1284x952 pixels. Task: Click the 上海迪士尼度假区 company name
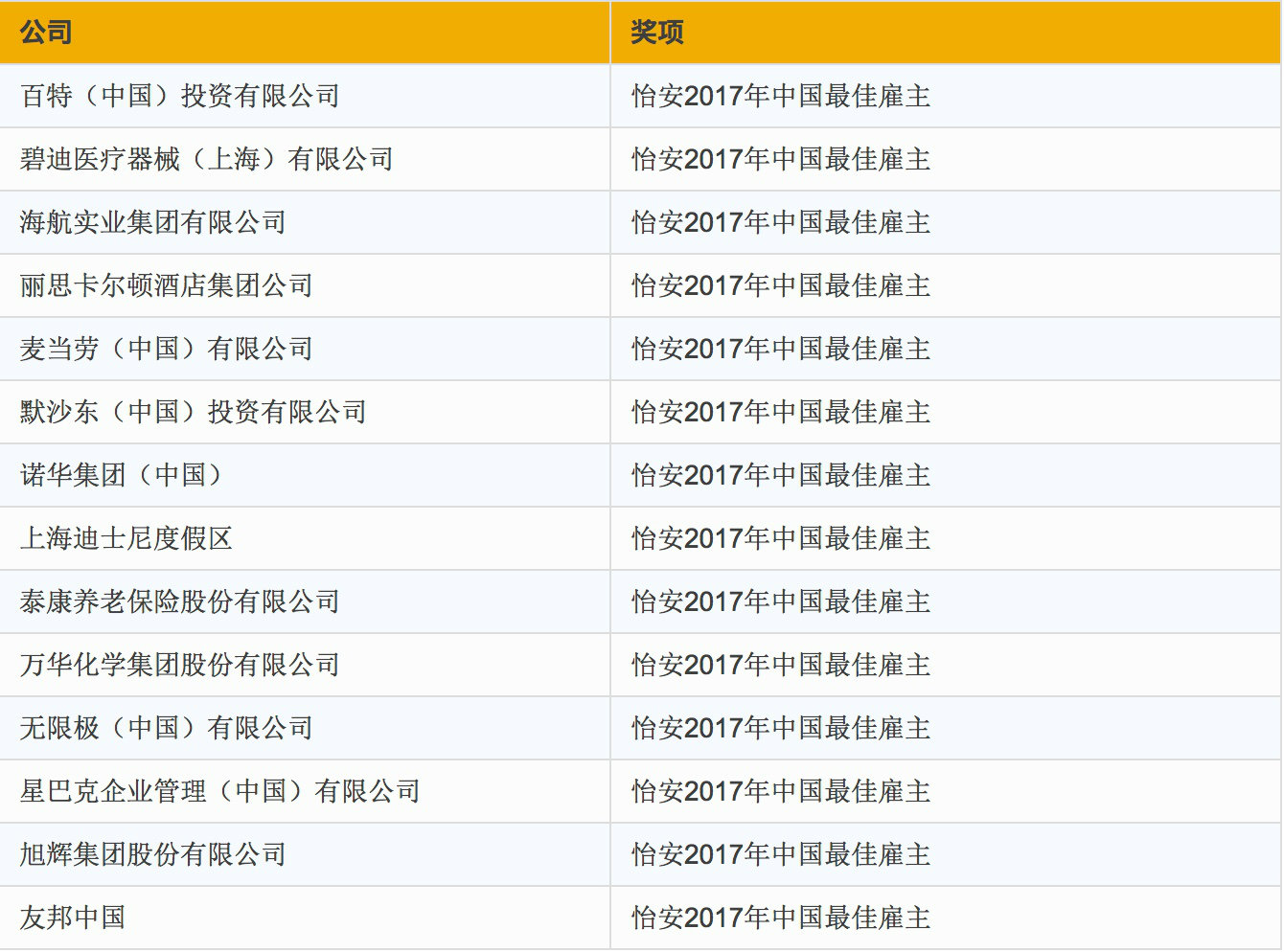pos(126,538)
